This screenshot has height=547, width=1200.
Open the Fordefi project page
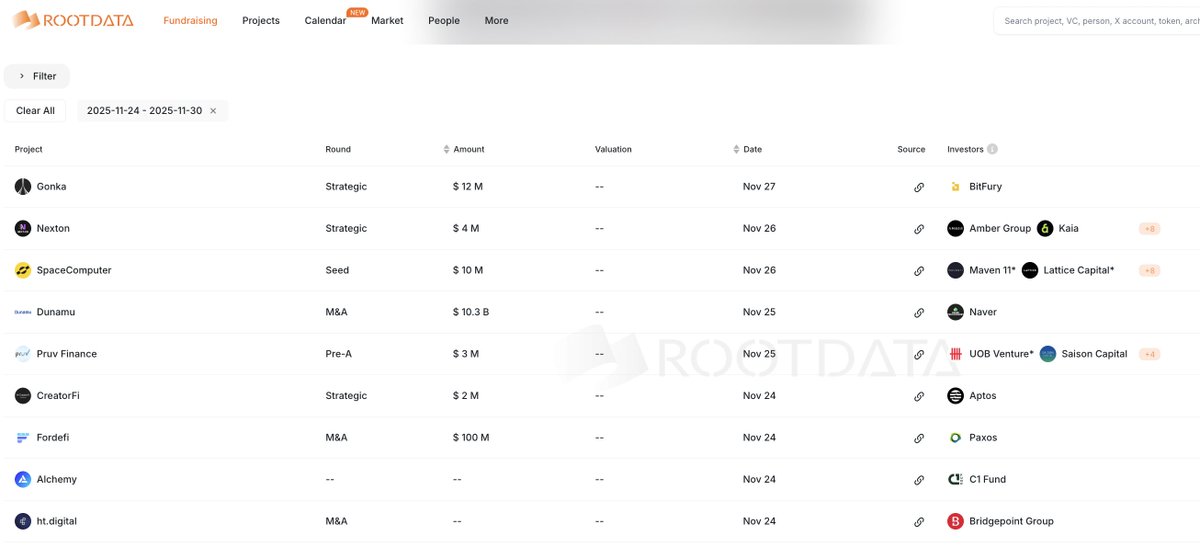point(53,438)
